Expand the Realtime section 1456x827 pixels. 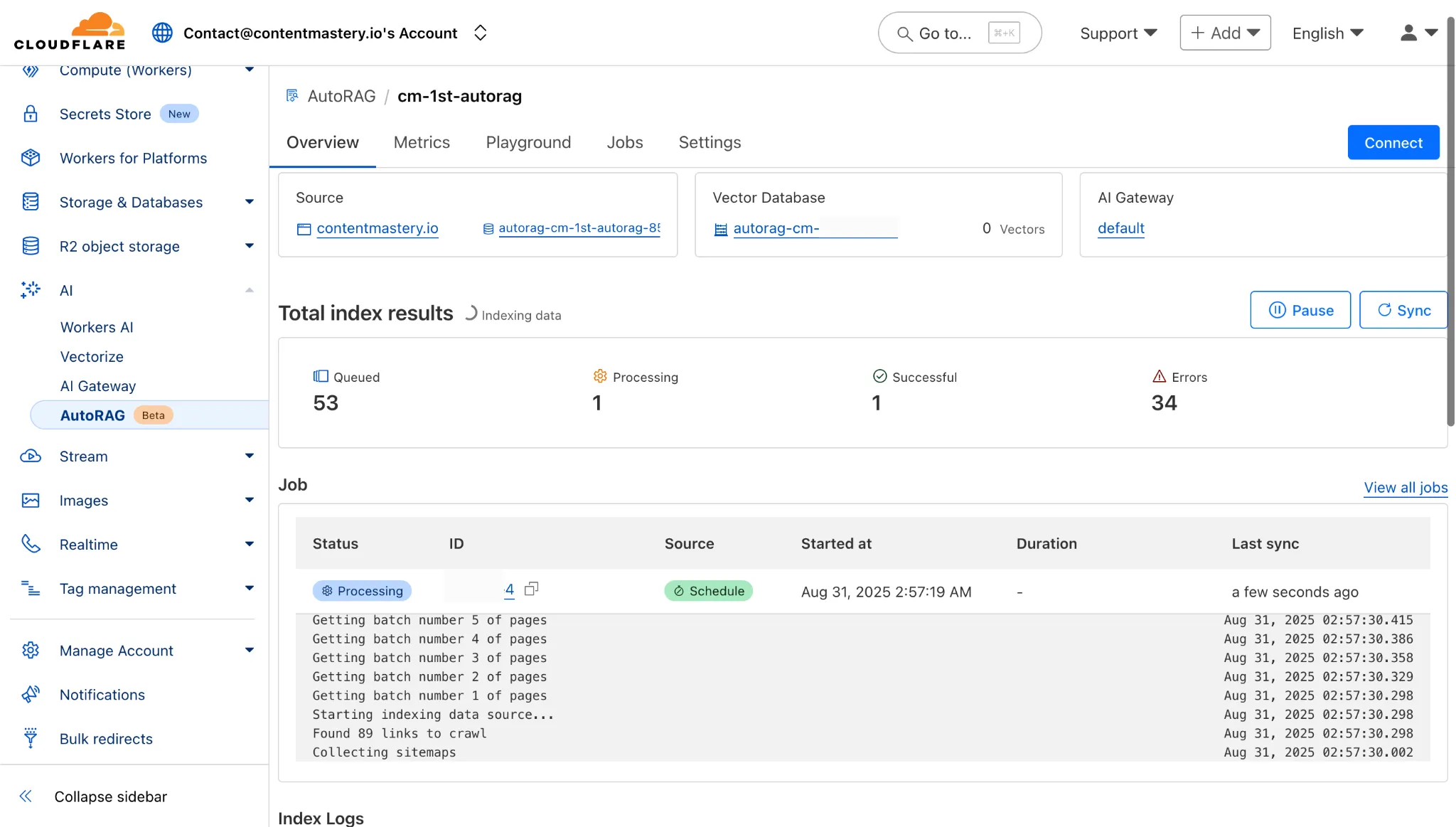pos(249,545)
